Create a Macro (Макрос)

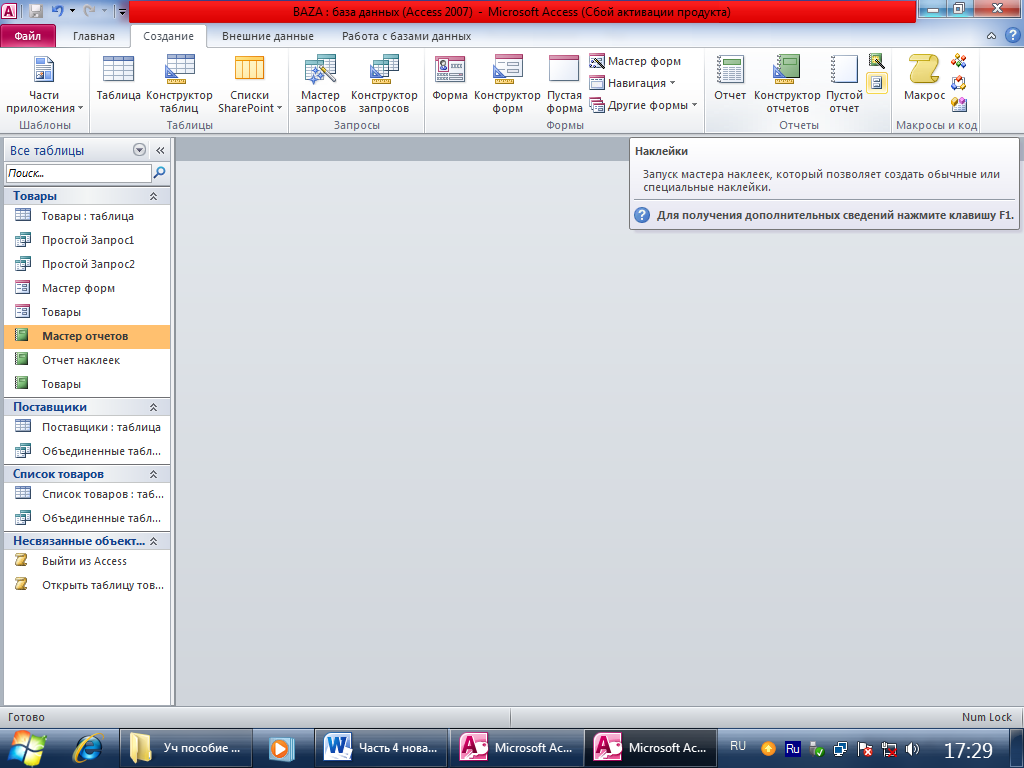924,78
